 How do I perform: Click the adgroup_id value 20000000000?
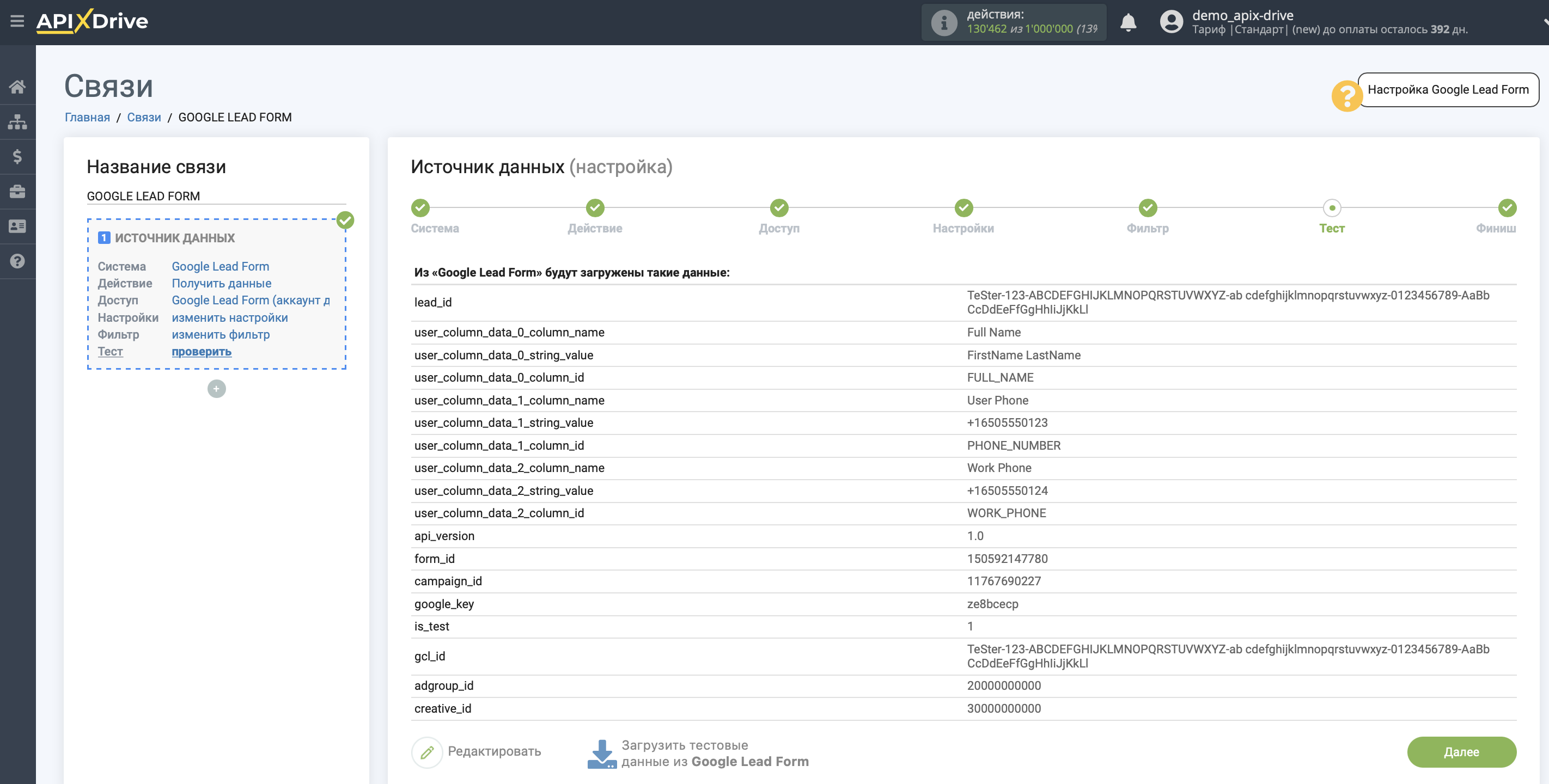1004,685
